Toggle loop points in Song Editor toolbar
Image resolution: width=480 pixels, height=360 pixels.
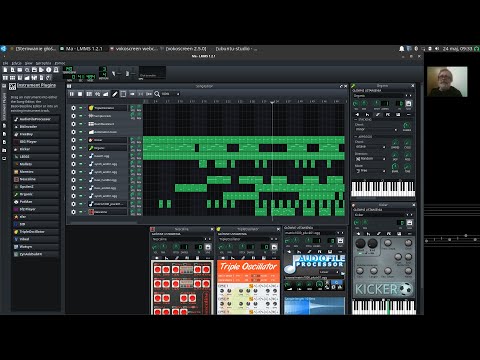[x=140, y=94]
